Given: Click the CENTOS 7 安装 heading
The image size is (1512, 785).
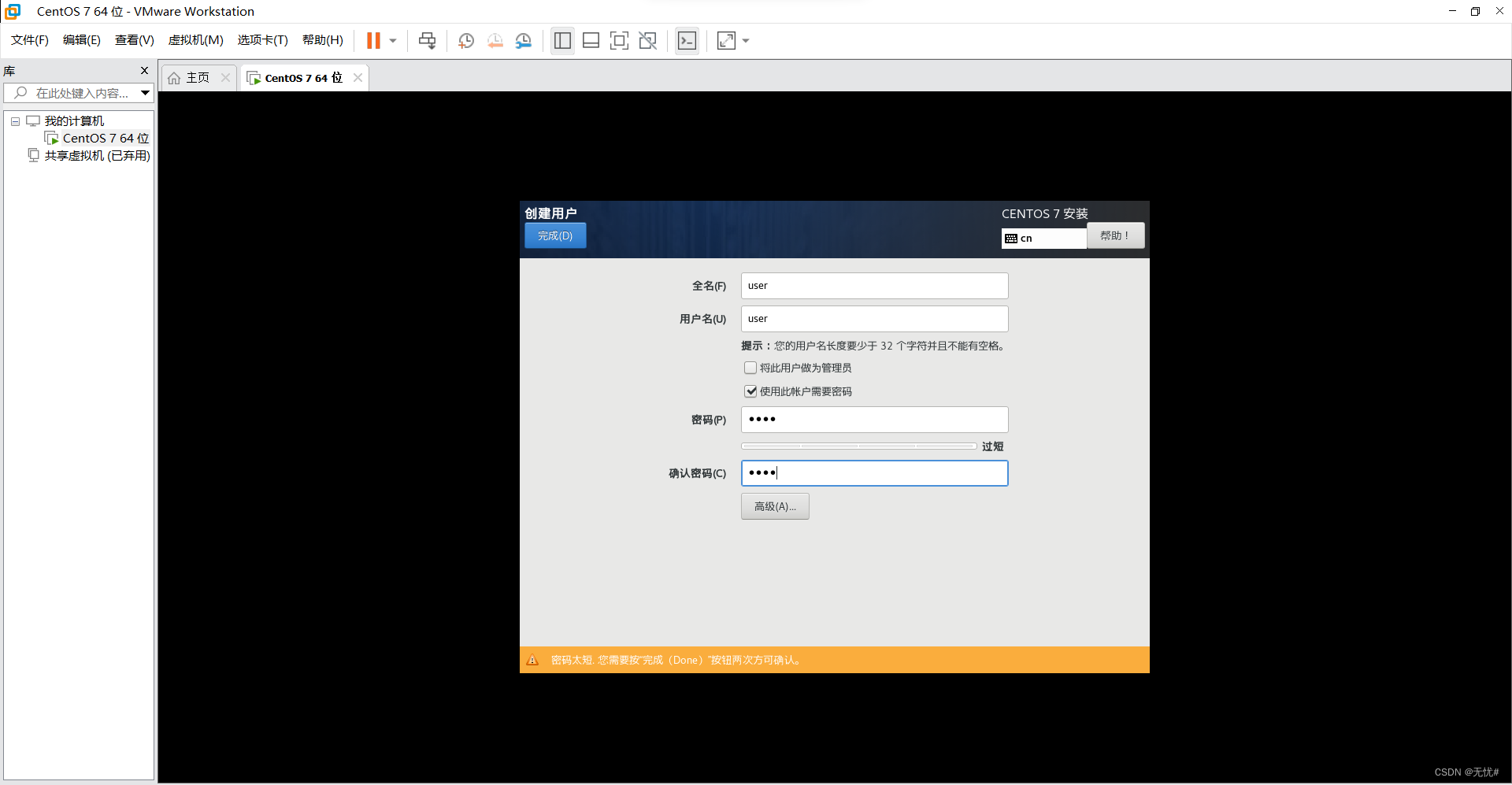Looking at the screenshot, I should pos(1044,213).
